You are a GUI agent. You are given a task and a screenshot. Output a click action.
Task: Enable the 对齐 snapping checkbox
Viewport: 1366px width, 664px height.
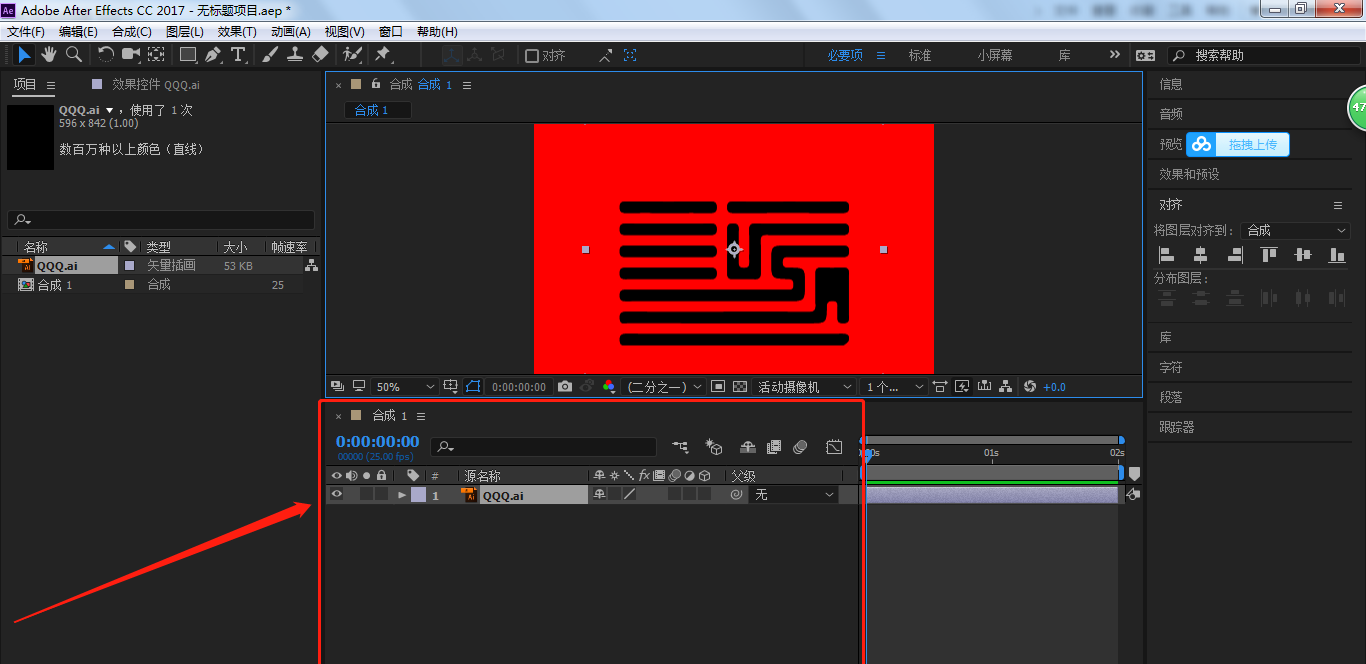tap(532, 56)
